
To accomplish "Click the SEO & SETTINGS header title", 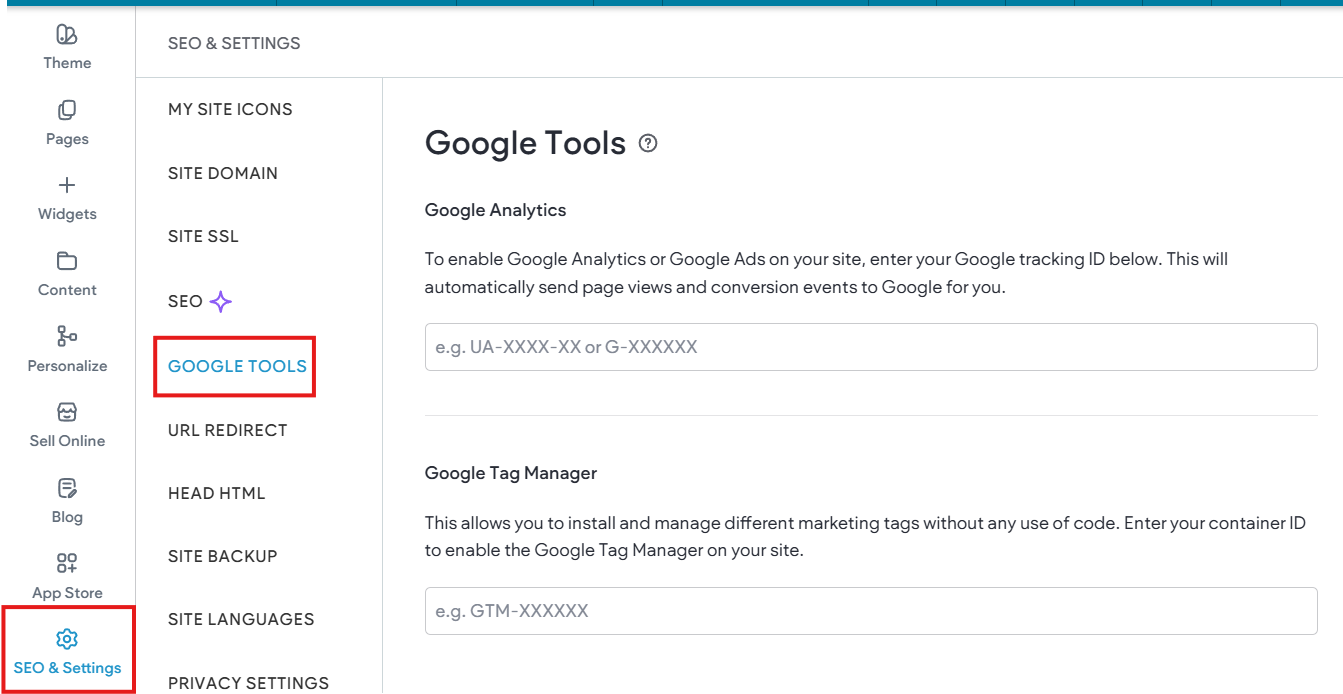I will [234, 43].
